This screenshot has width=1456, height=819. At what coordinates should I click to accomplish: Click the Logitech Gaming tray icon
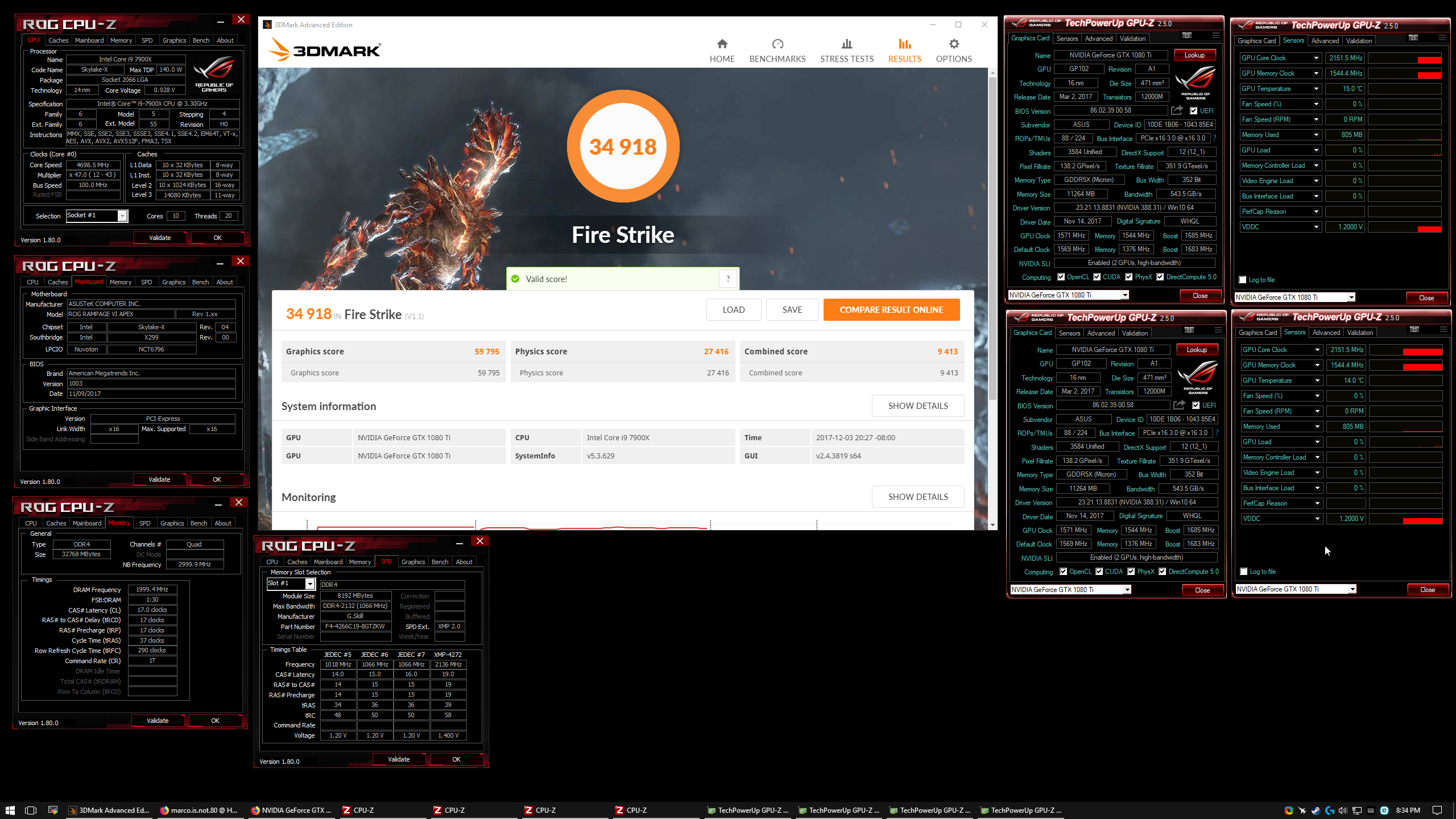point(1329,810)
